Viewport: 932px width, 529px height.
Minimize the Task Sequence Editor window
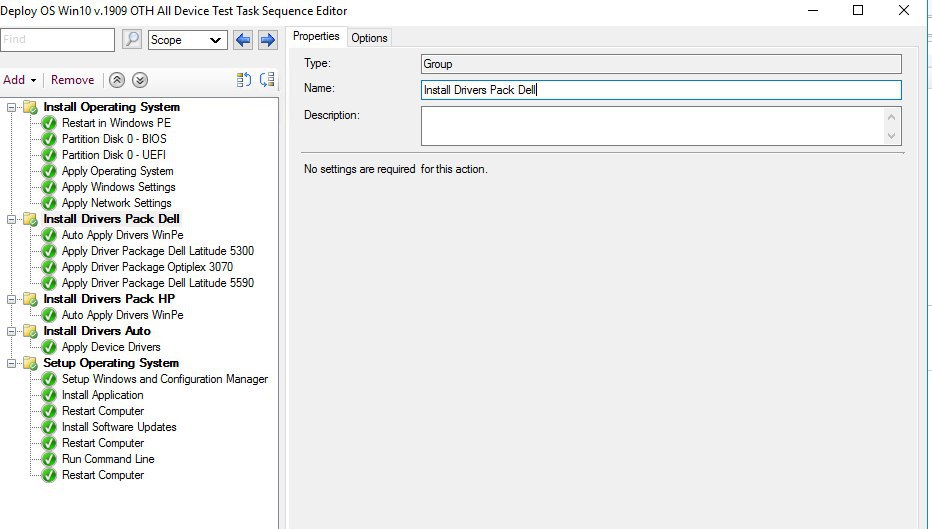[x=813, y=10]
